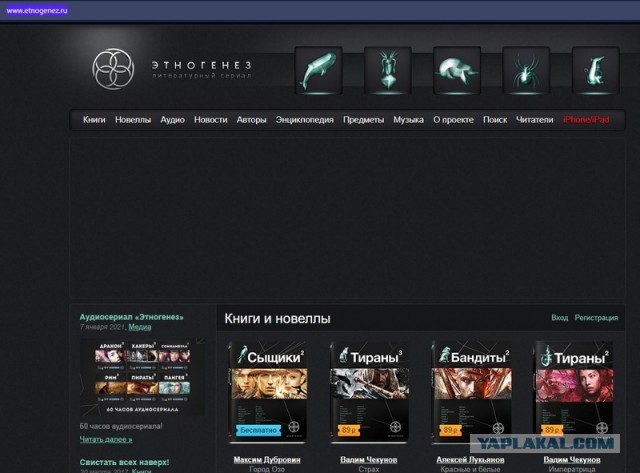Click the 89 р price on Тираны 3
This screenshot has width=640, height=473.
tap(349, 430)
